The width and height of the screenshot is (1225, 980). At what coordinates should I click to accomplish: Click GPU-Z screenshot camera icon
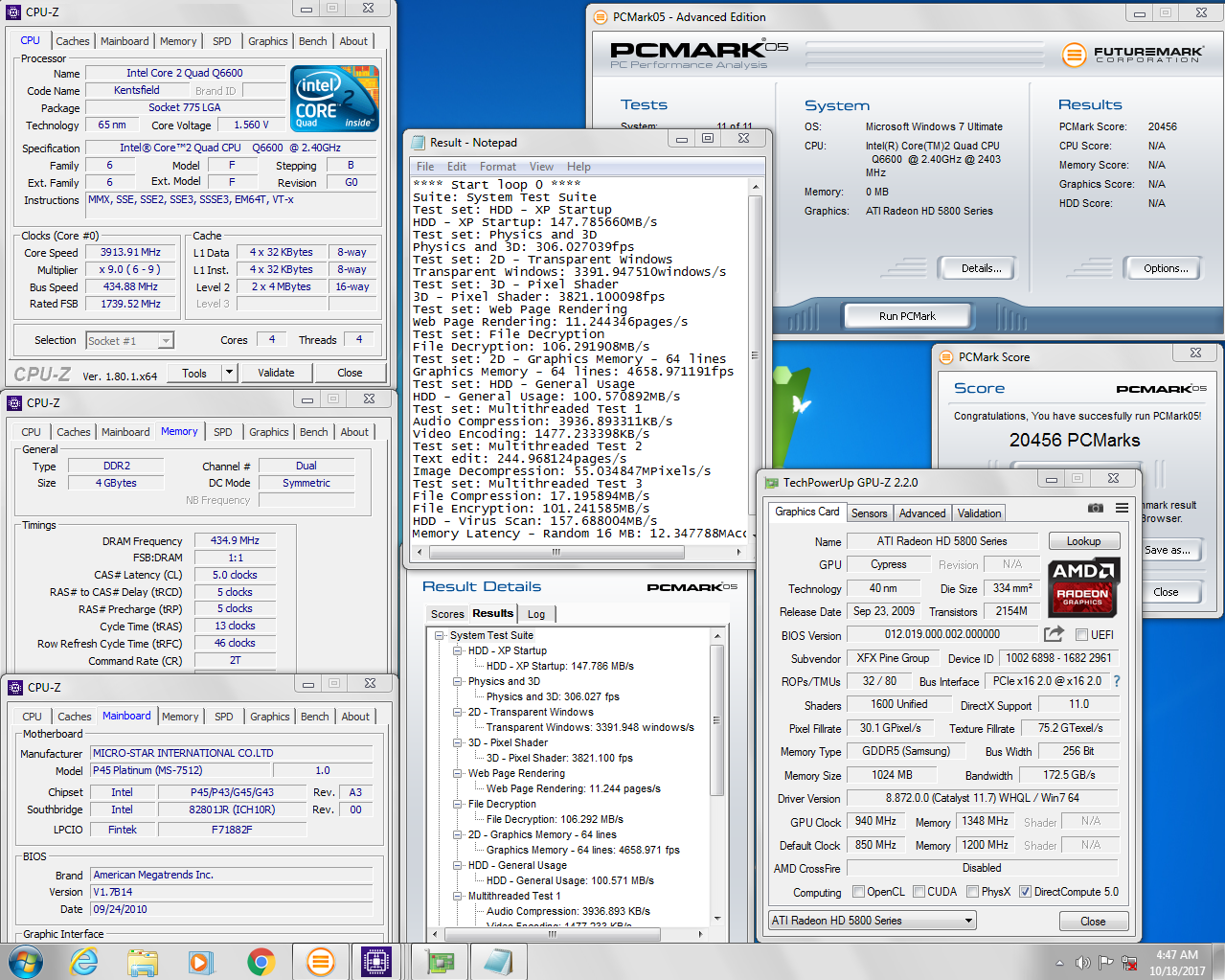coord(1096,508)
